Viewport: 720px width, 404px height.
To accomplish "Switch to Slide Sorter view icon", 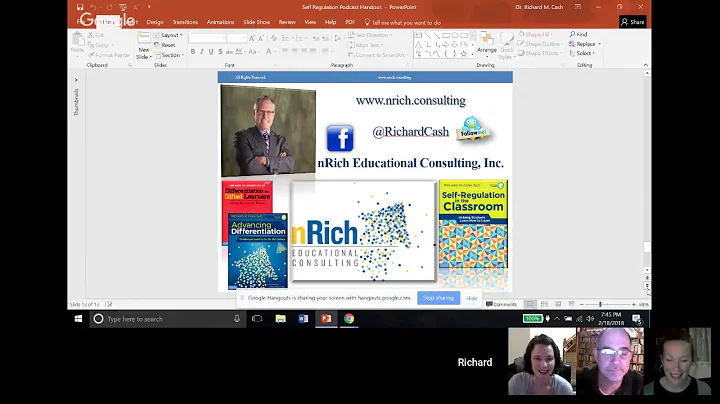I will [x=544, y=304].
